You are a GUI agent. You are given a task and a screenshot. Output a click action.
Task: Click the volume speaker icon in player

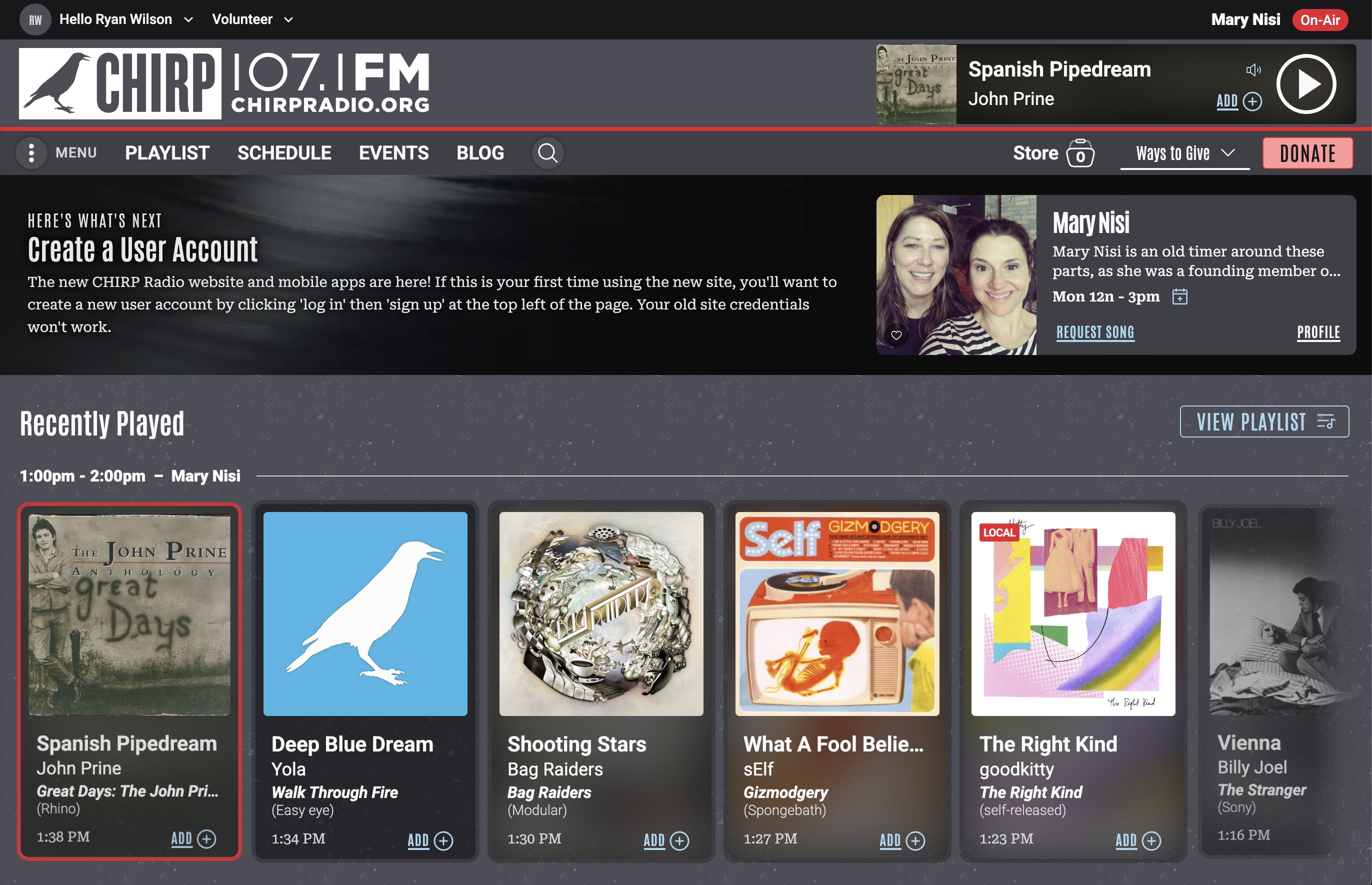click(x=1253, y=70)
